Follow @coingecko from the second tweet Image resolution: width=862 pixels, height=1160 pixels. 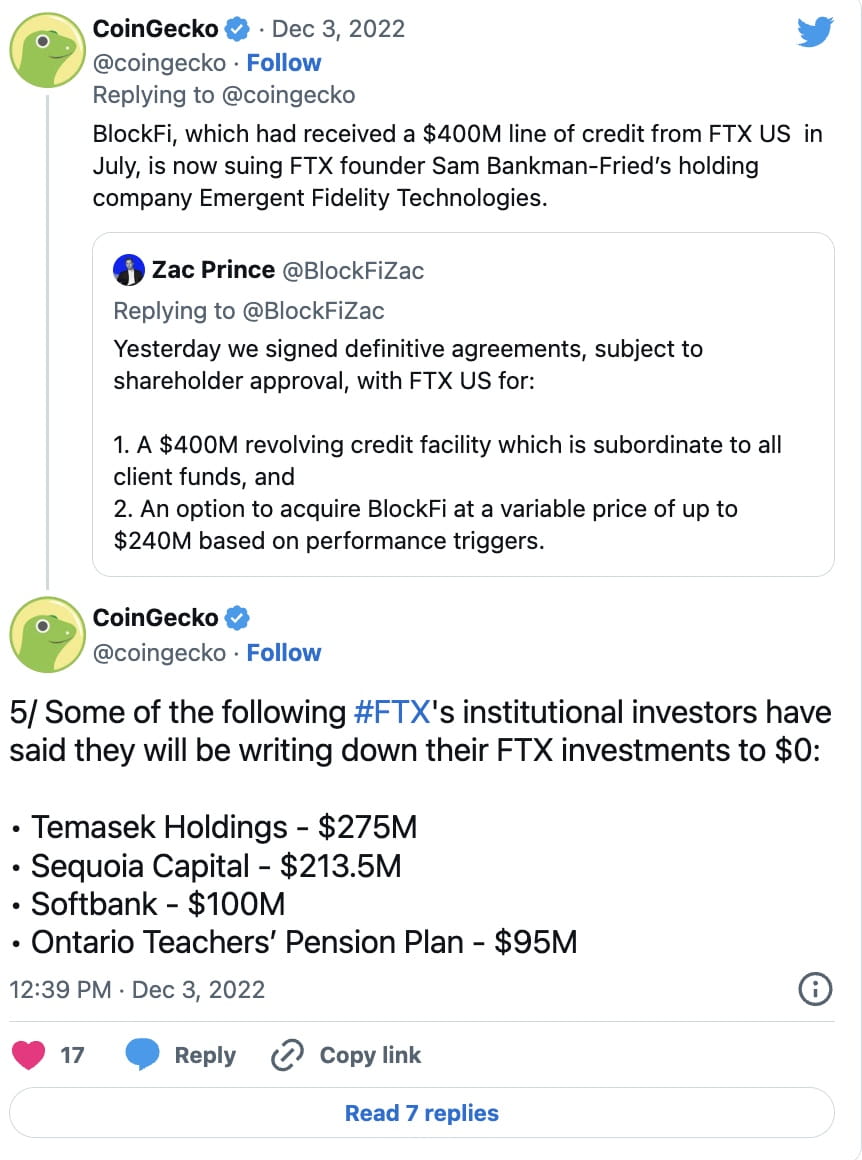(x=283, y=652)
